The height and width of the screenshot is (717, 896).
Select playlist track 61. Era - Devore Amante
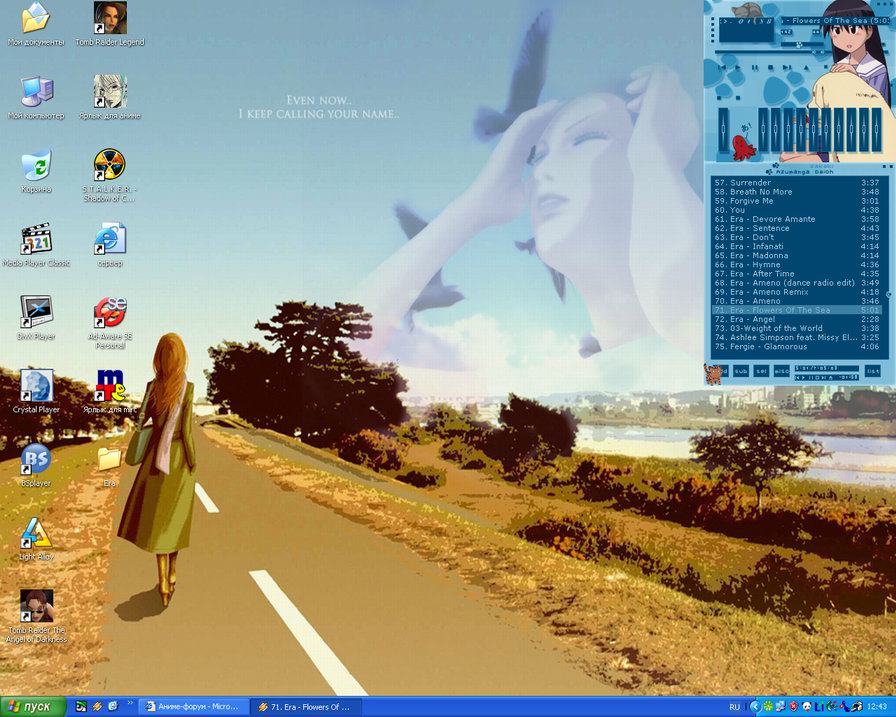click(797, 219)
